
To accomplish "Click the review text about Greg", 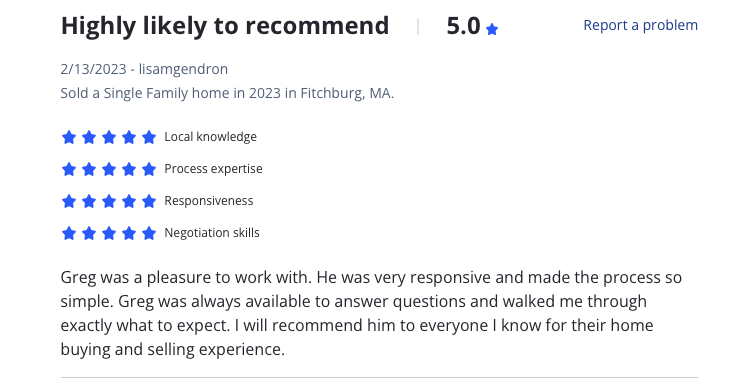I will (x=371, y=313).
